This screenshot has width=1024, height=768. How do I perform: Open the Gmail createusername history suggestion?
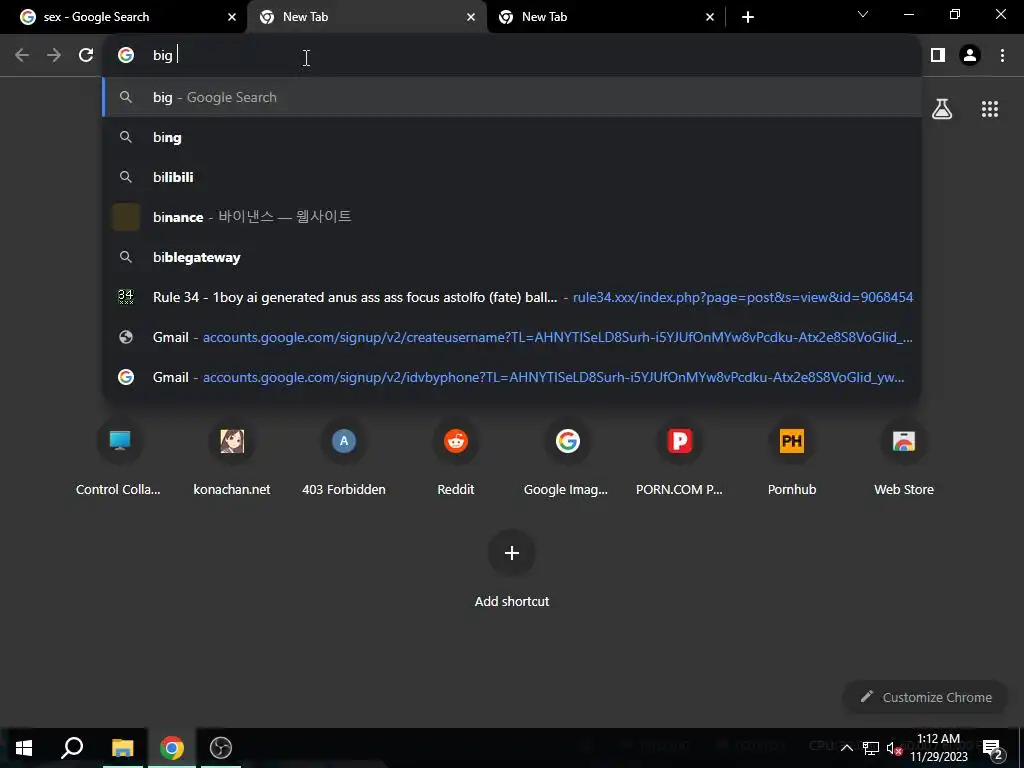(512, 337)
